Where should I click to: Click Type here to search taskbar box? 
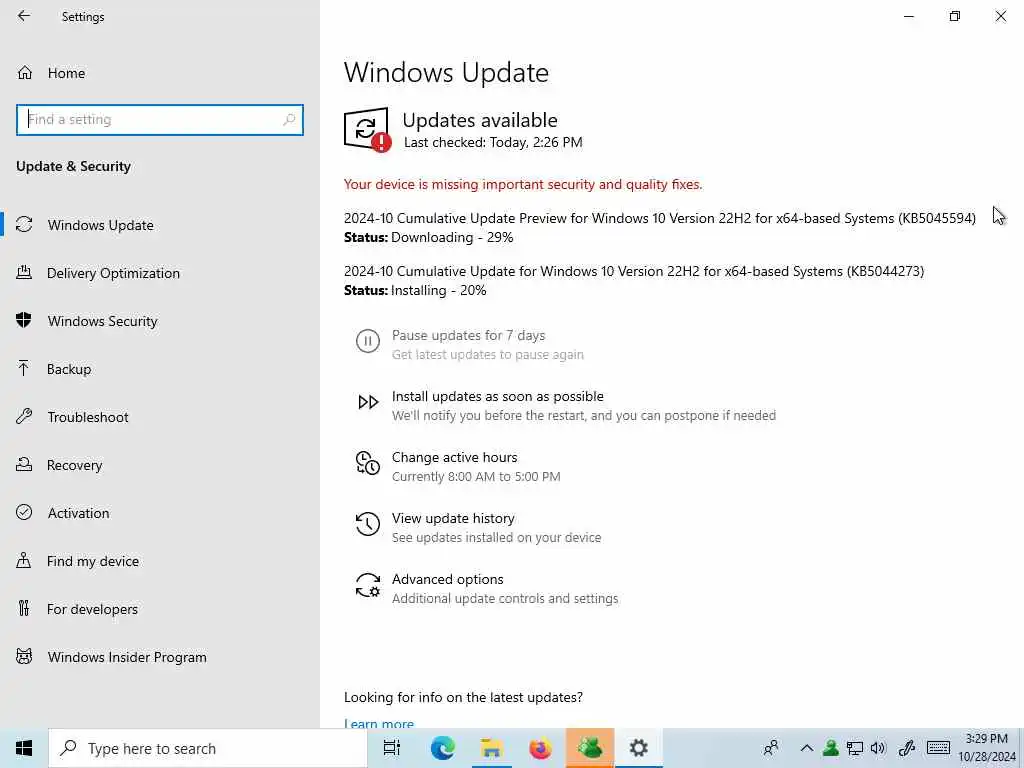[x=208, y=748]
